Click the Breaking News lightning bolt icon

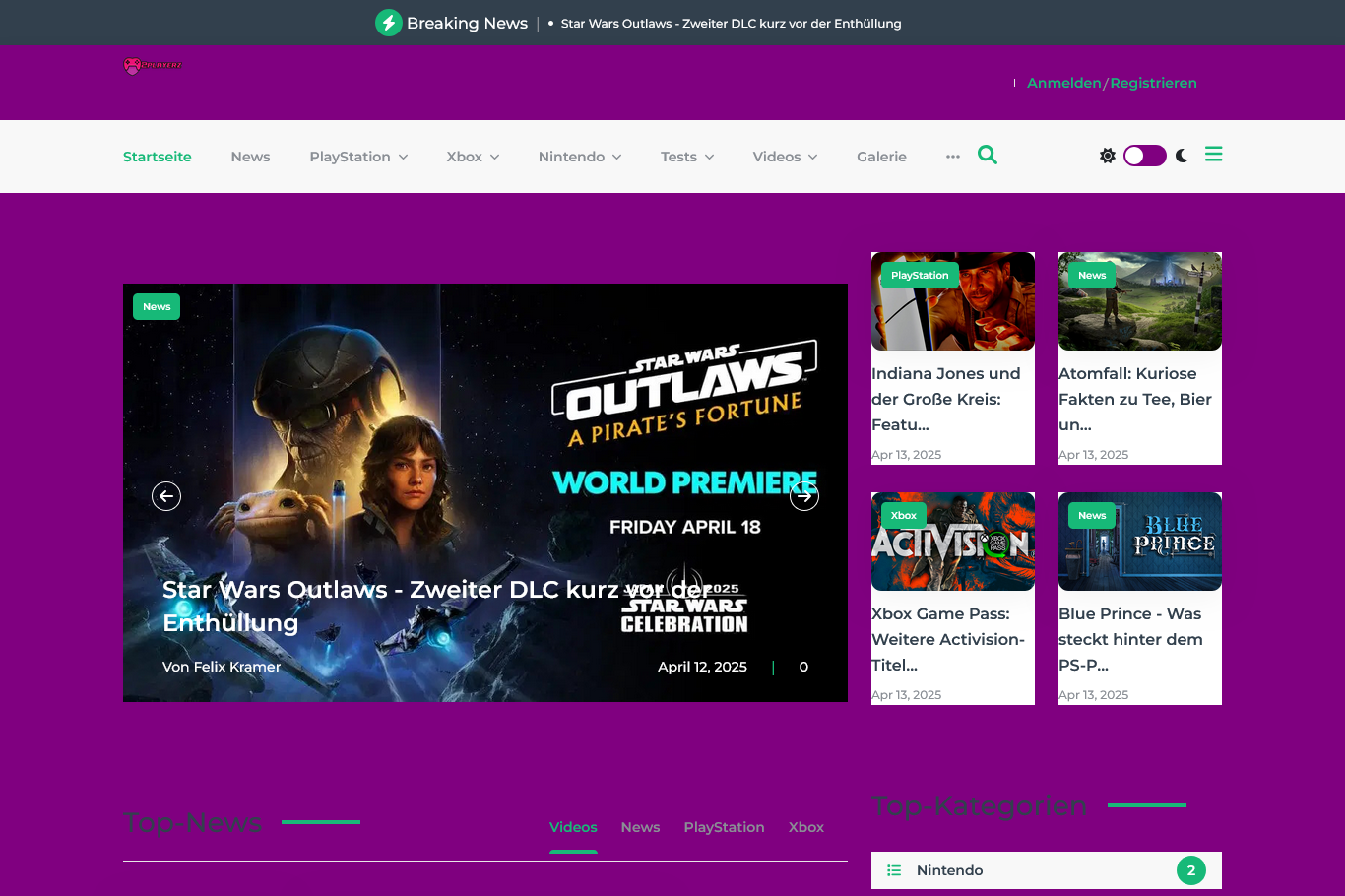coord(389,23)
